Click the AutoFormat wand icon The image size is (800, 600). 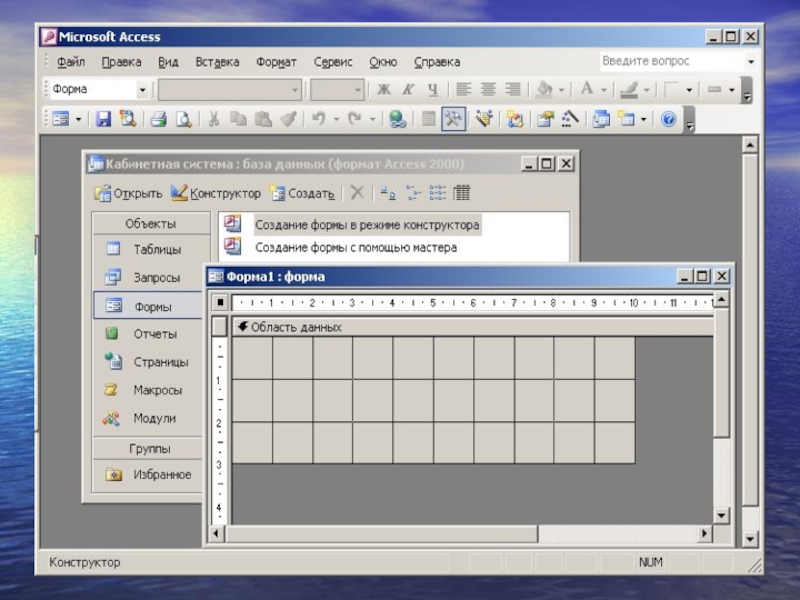[484, 119]
